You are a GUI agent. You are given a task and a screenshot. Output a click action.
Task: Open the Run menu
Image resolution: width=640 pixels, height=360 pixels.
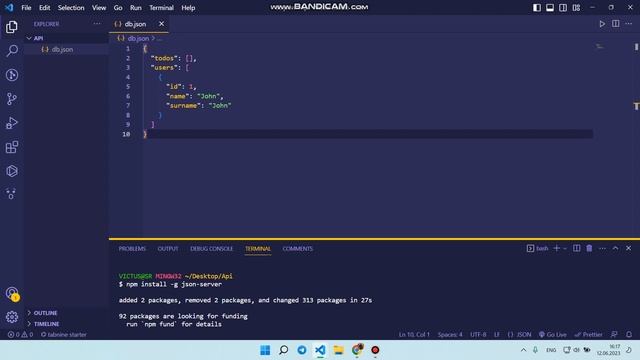(x=136, y=8)
